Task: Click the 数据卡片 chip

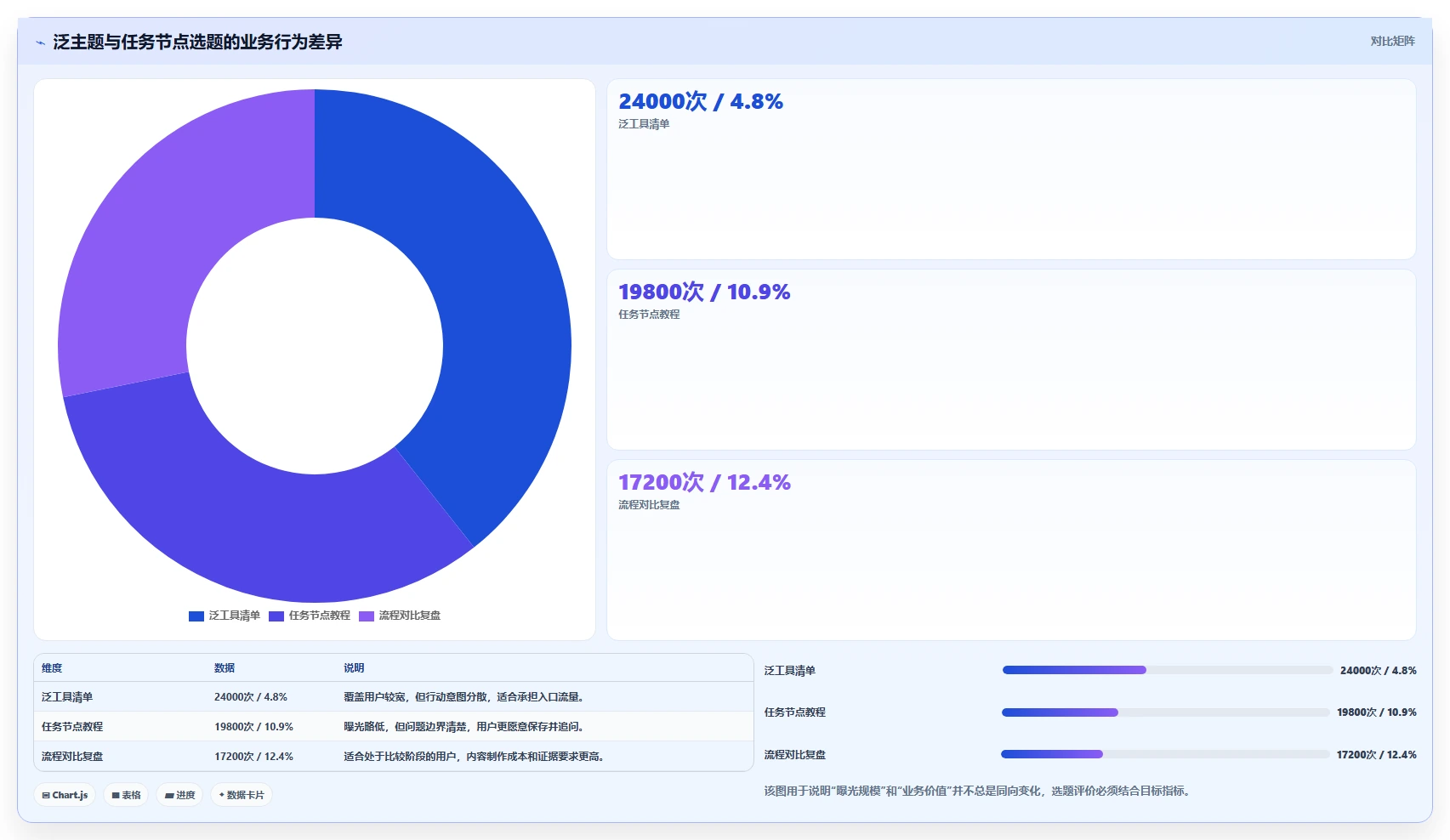Action: [242, 795]
